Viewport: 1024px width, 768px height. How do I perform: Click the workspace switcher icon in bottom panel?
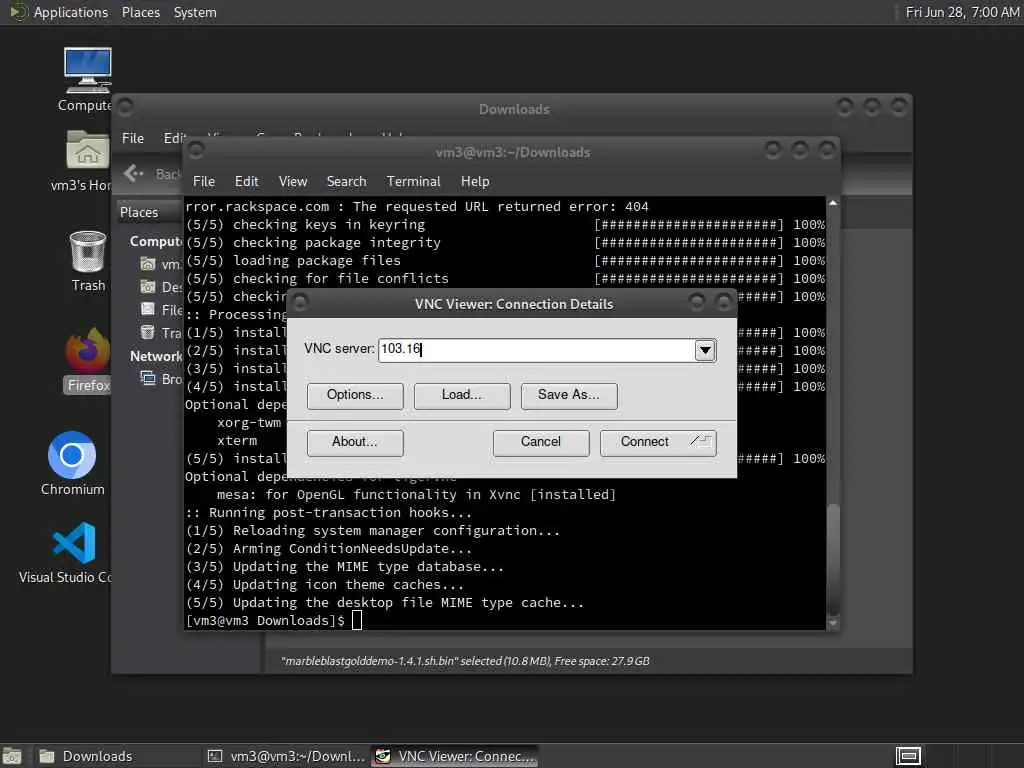(908, 756)
